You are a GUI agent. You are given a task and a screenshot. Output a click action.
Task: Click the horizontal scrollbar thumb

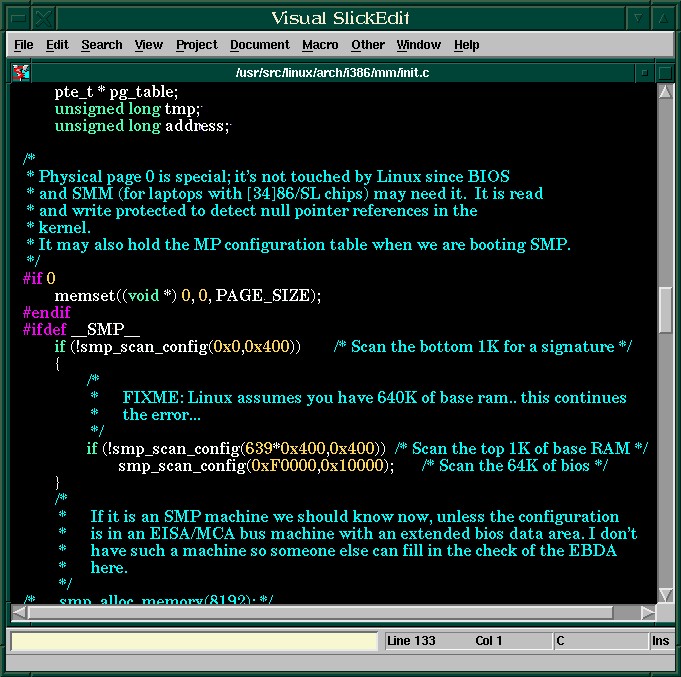(x=321, y=613)
